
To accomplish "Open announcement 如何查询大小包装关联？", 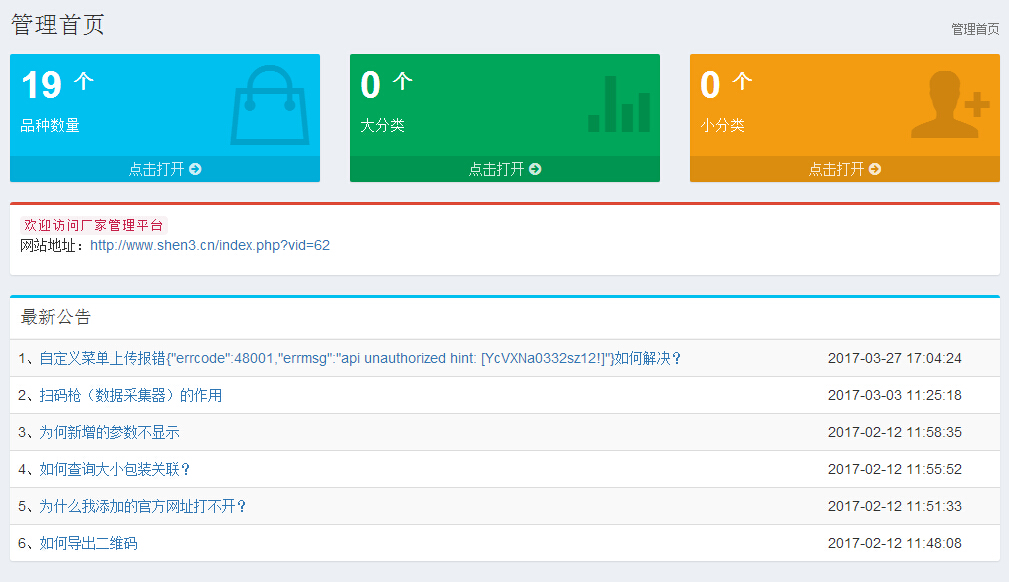I will [x=115, y=469].
